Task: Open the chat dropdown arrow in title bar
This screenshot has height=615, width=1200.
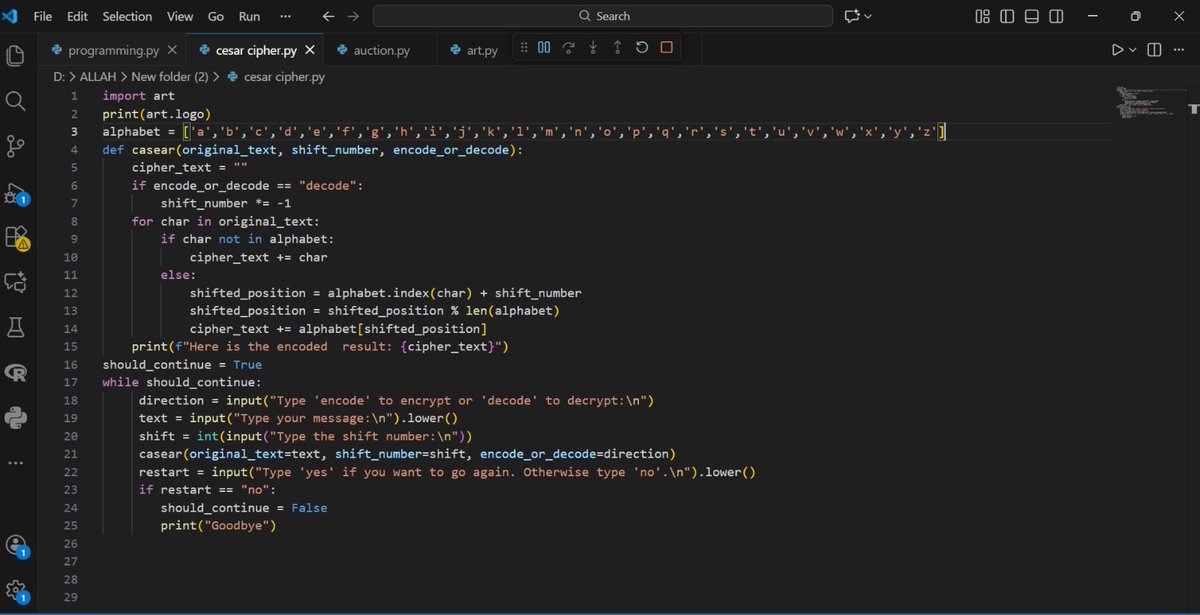Action: click(x=868, y=16)
